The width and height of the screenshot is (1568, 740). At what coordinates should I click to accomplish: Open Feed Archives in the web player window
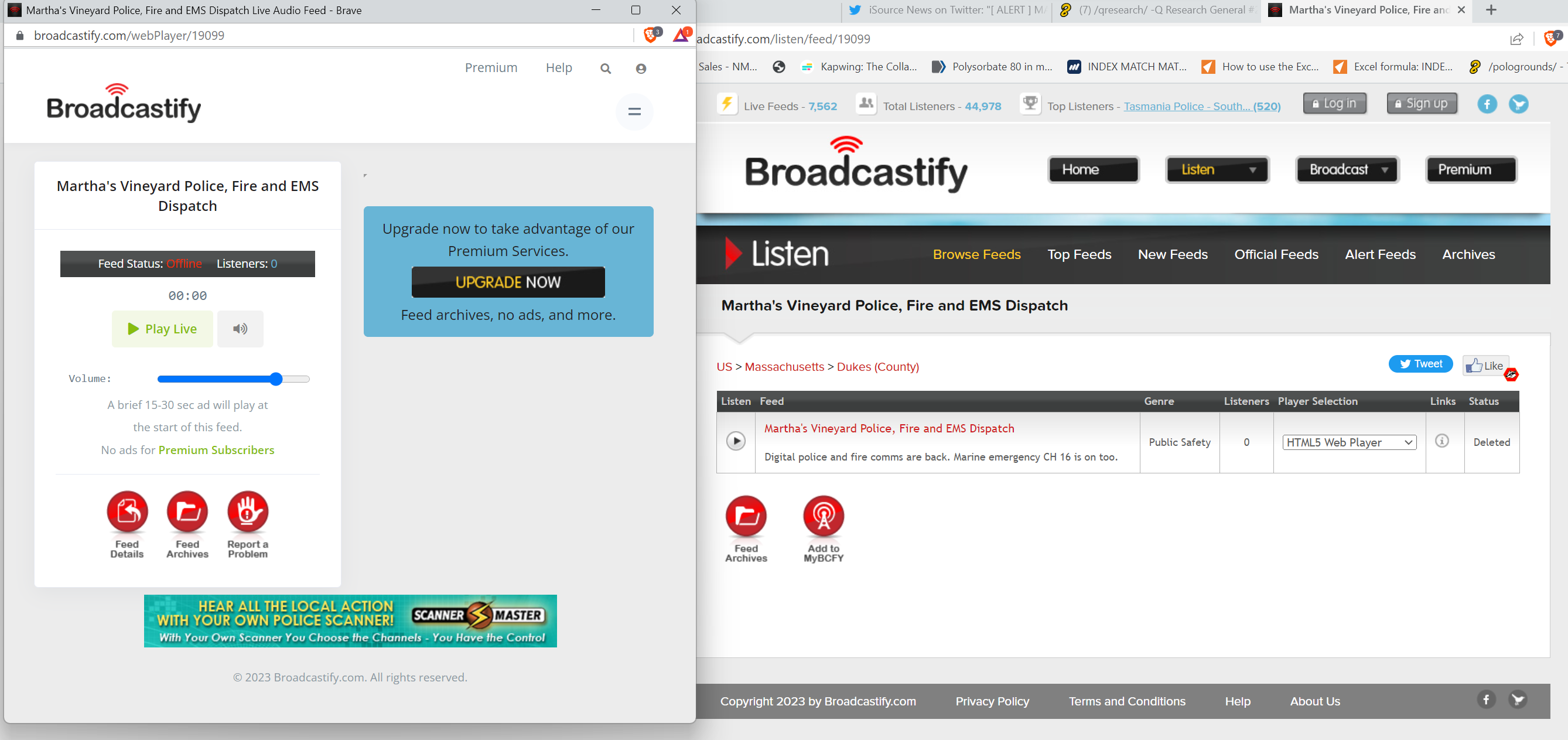click(187, 524)
